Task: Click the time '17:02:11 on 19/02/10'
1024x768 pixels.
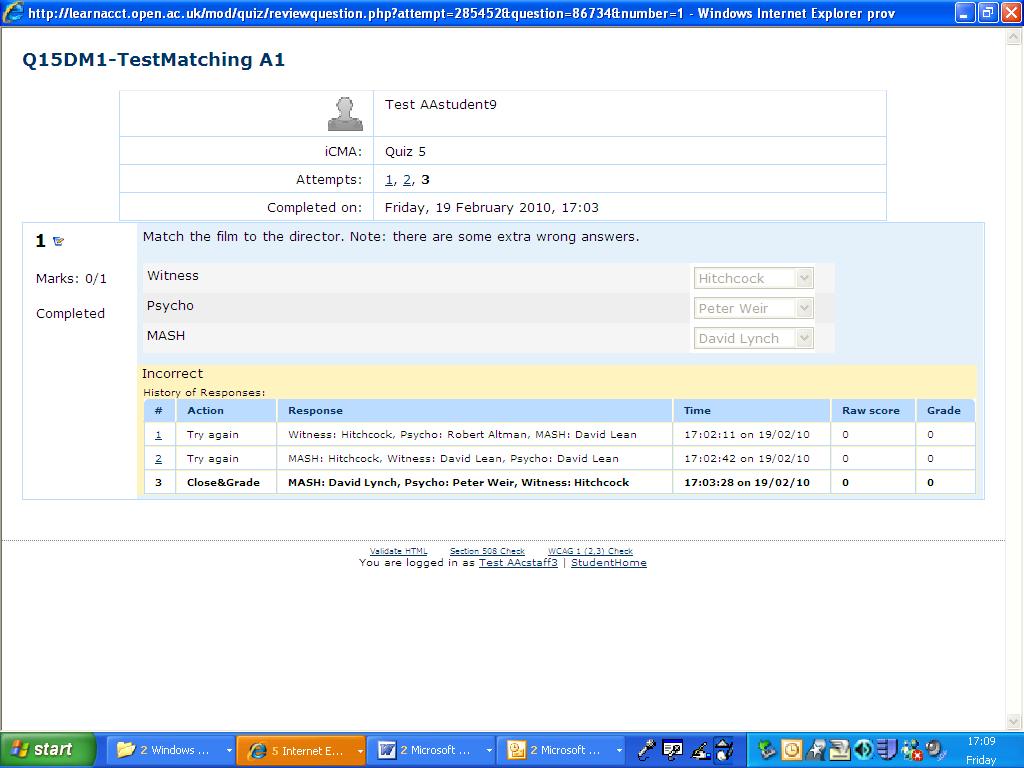Action: click(746, 434)
